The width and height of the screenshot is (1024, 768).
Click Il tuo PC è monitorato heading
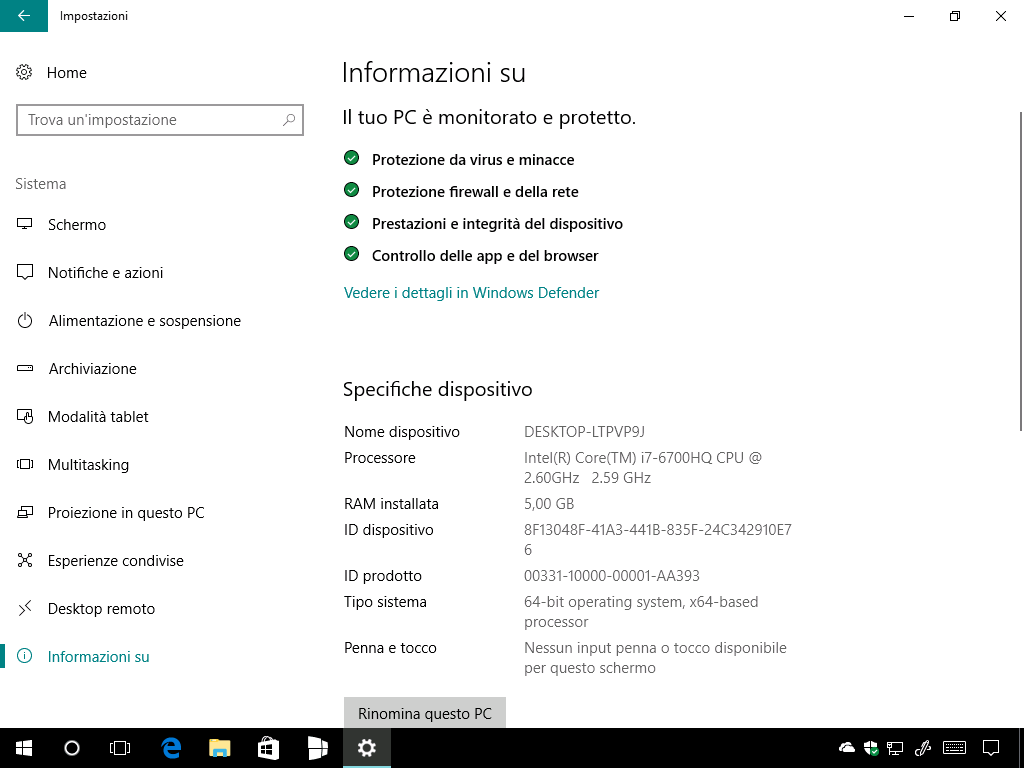(489, 118)
